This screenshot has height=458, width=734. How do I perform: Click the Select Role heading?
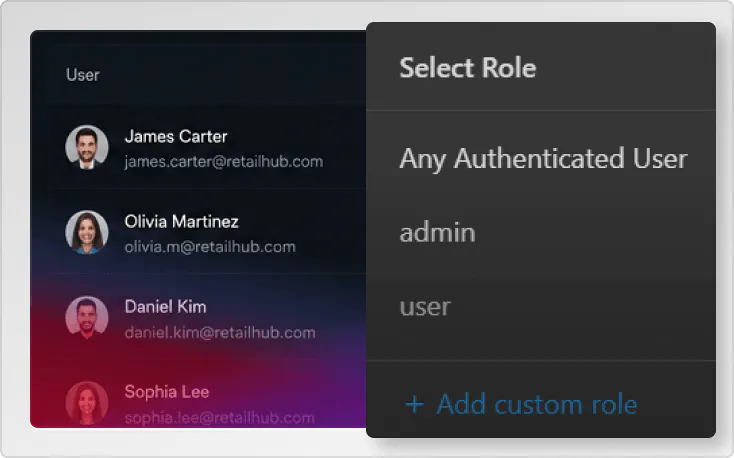[468, 68]
